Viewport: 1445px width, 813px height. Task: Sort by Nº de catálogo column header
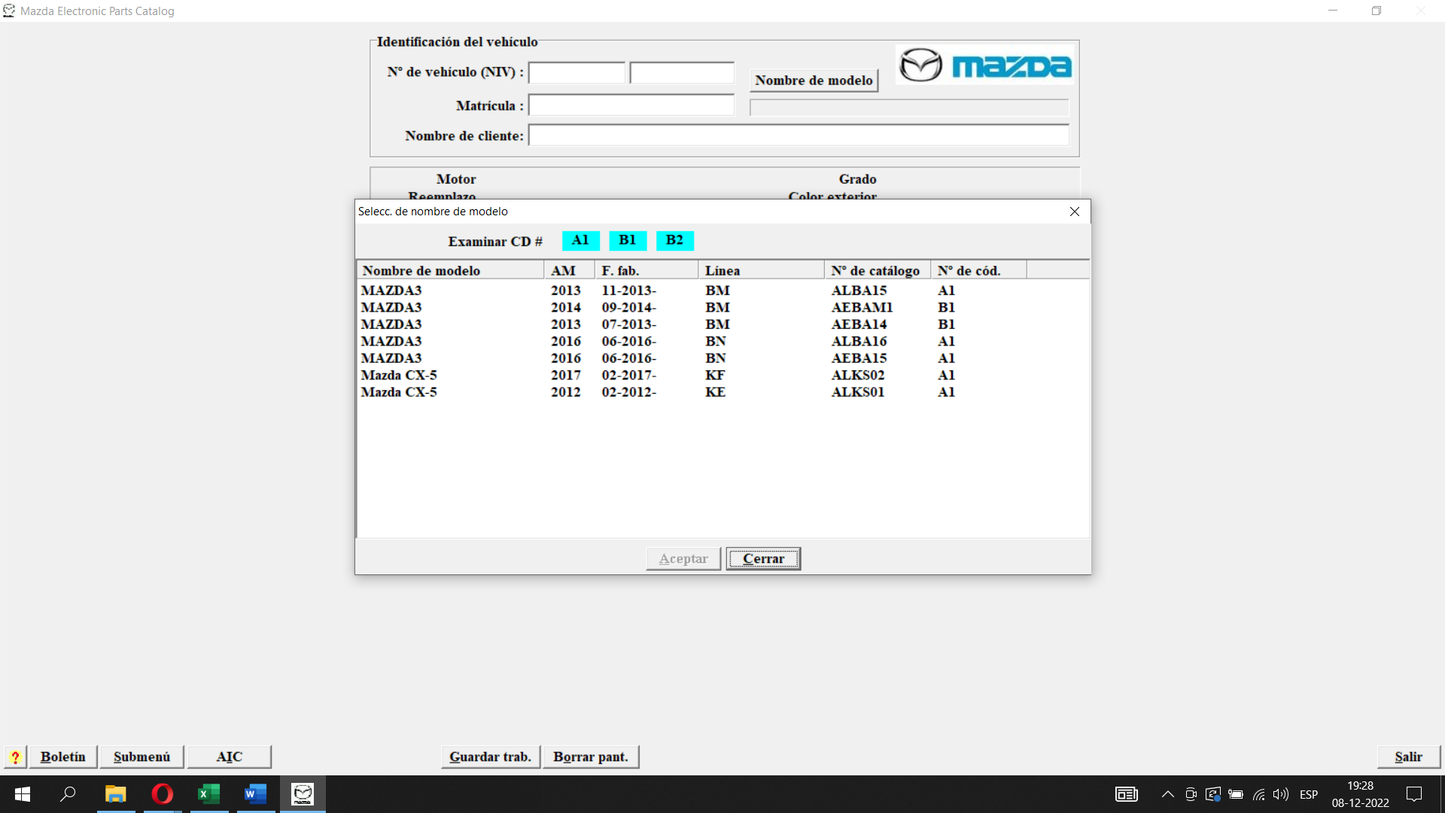[x=877, y=270]
